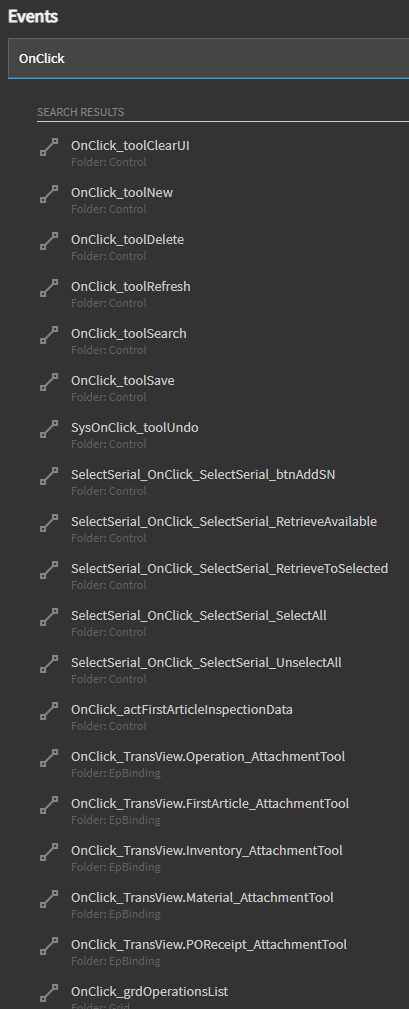Screen dimensions: 409x1009
Task: Select SelectSerial_btnAddSN event result
Action: click(223, 482)
